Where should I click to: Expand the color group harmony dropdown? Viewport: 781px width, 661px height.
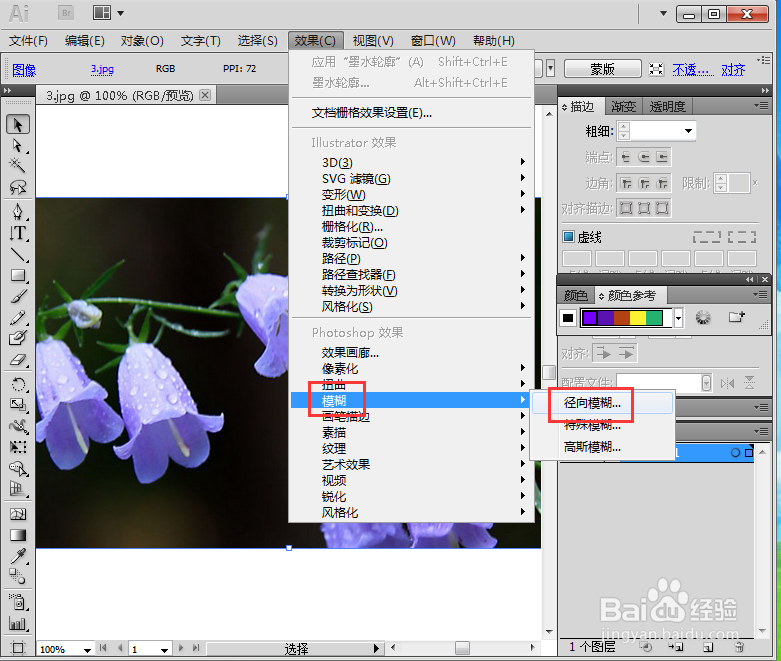(x=678, y=318)
